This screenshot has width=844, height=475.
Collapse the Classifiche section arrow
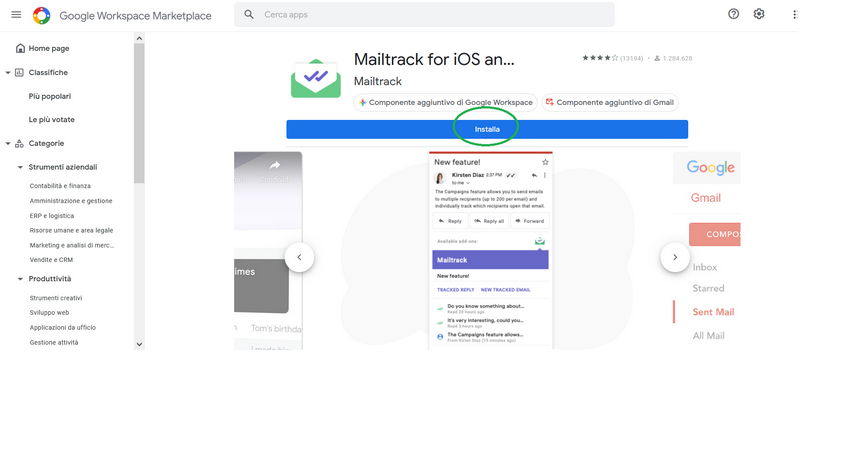tap(8, 73)
